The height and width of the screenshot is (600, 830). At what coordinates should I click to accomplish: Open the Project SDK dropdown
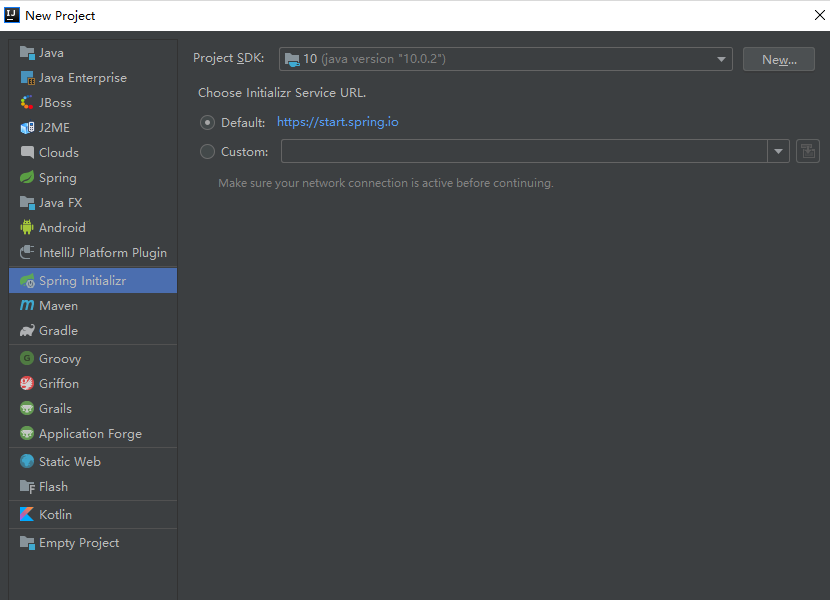click(506, 59)
